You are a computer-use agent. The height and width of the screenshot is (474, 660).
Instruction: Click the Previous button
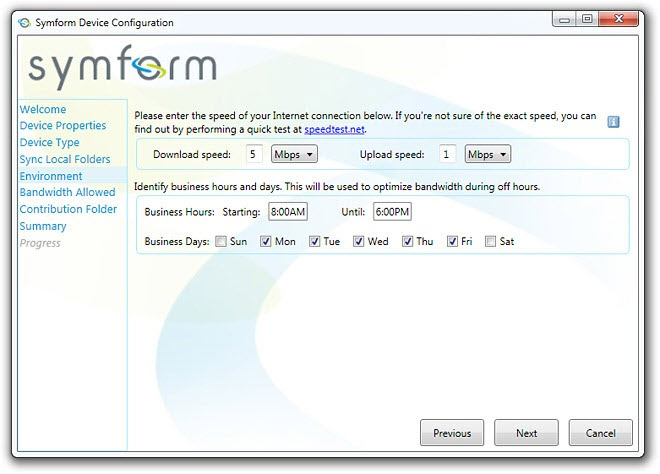pyautogui.click(x=452, y=433)
